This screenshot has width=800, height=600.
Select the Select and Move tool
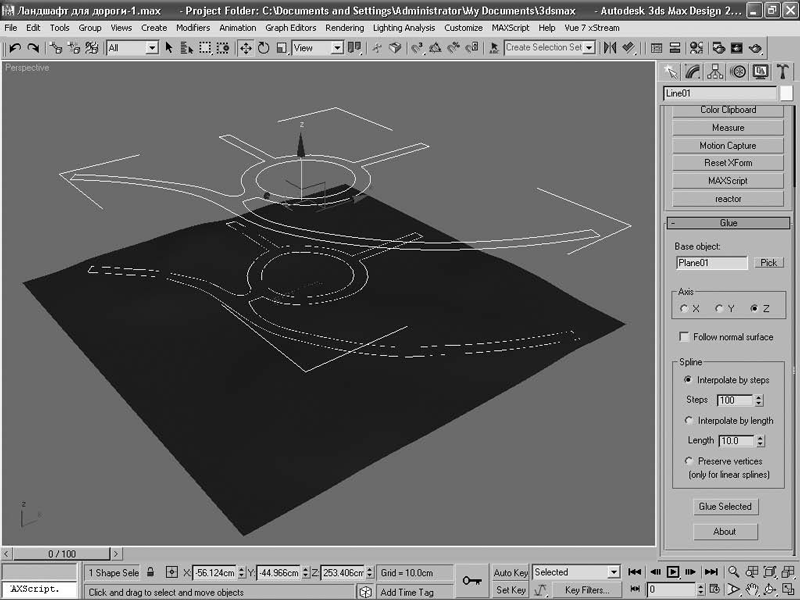246,48
